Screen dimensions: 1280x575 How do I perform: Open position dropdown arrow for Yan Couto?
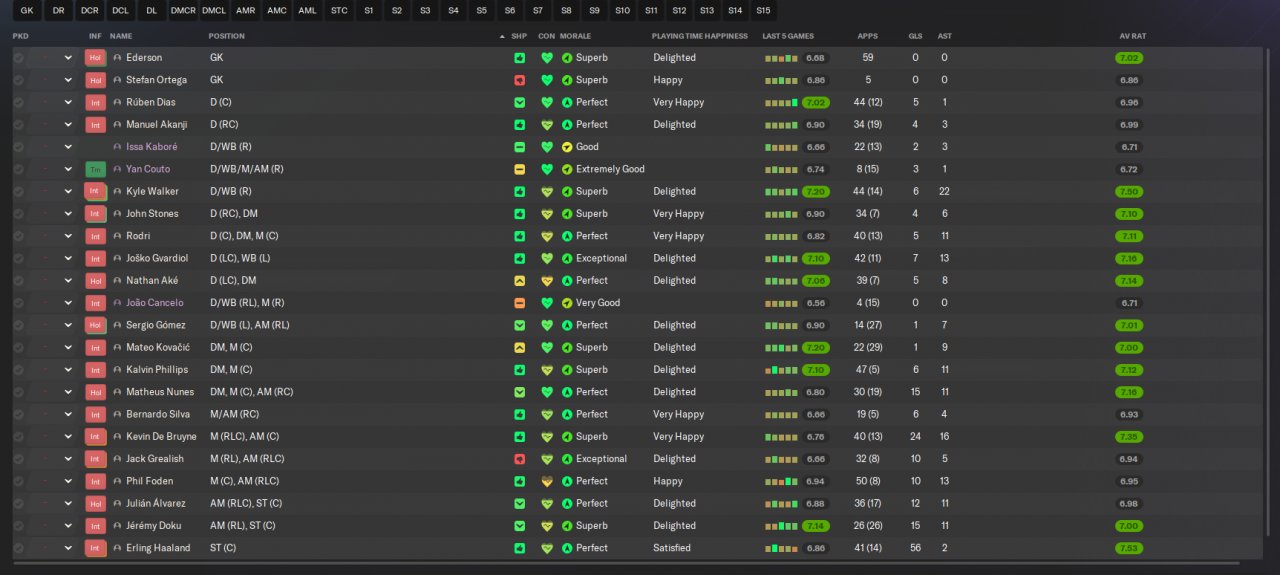coord(68,169)
